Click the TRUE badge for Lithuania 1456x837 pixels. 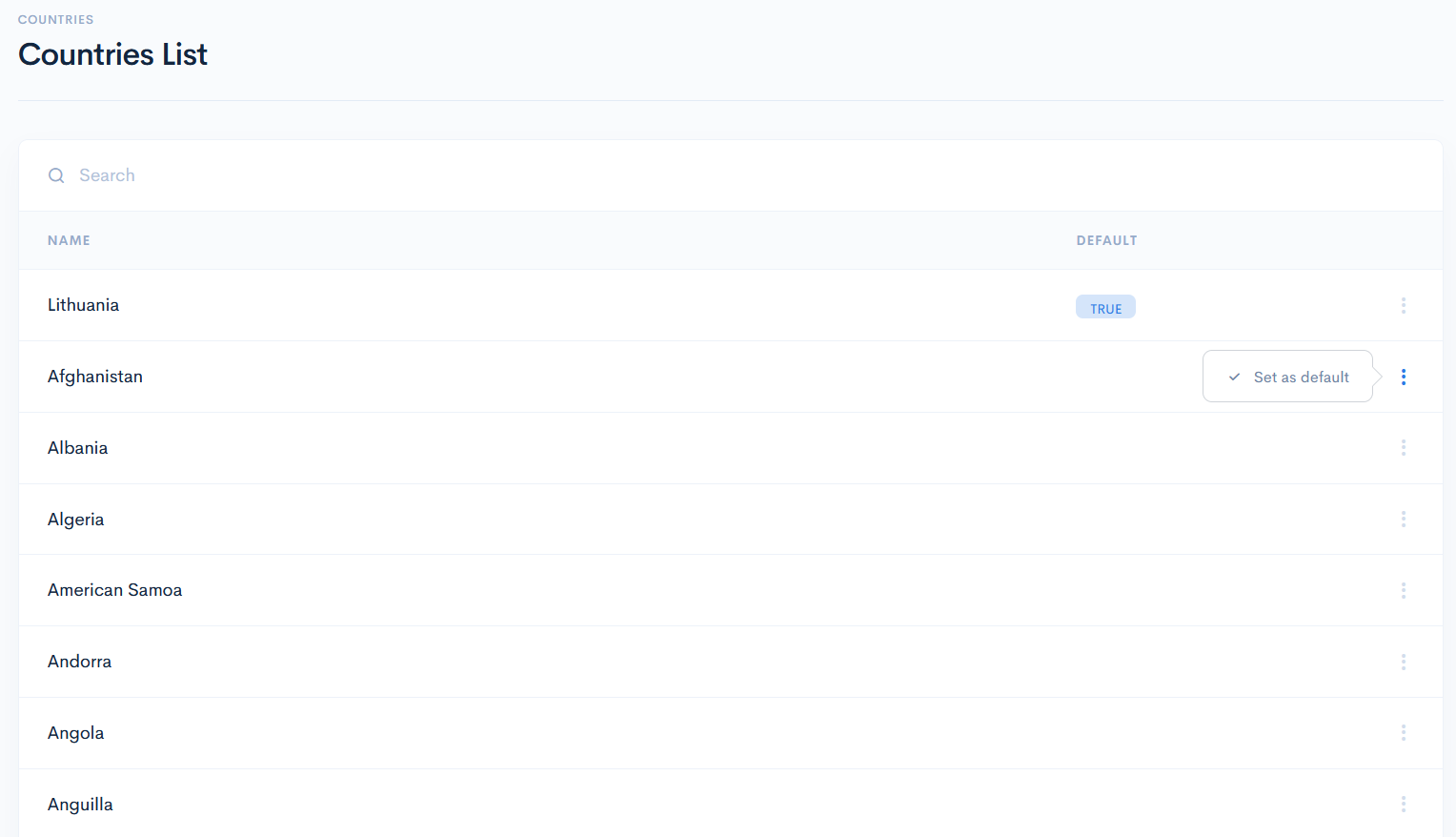click(x=1105, y=308)
